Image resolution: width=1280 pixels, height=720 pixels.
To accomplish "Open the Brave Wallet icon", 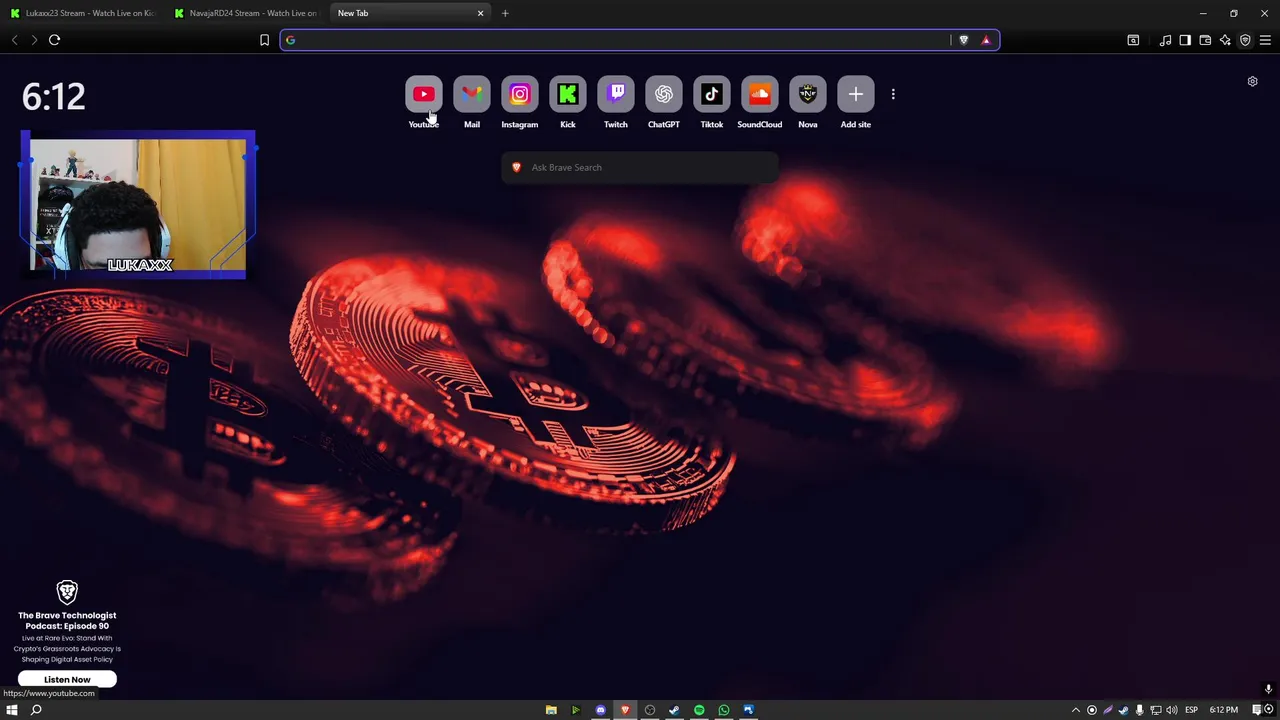I will [1205, 40].
